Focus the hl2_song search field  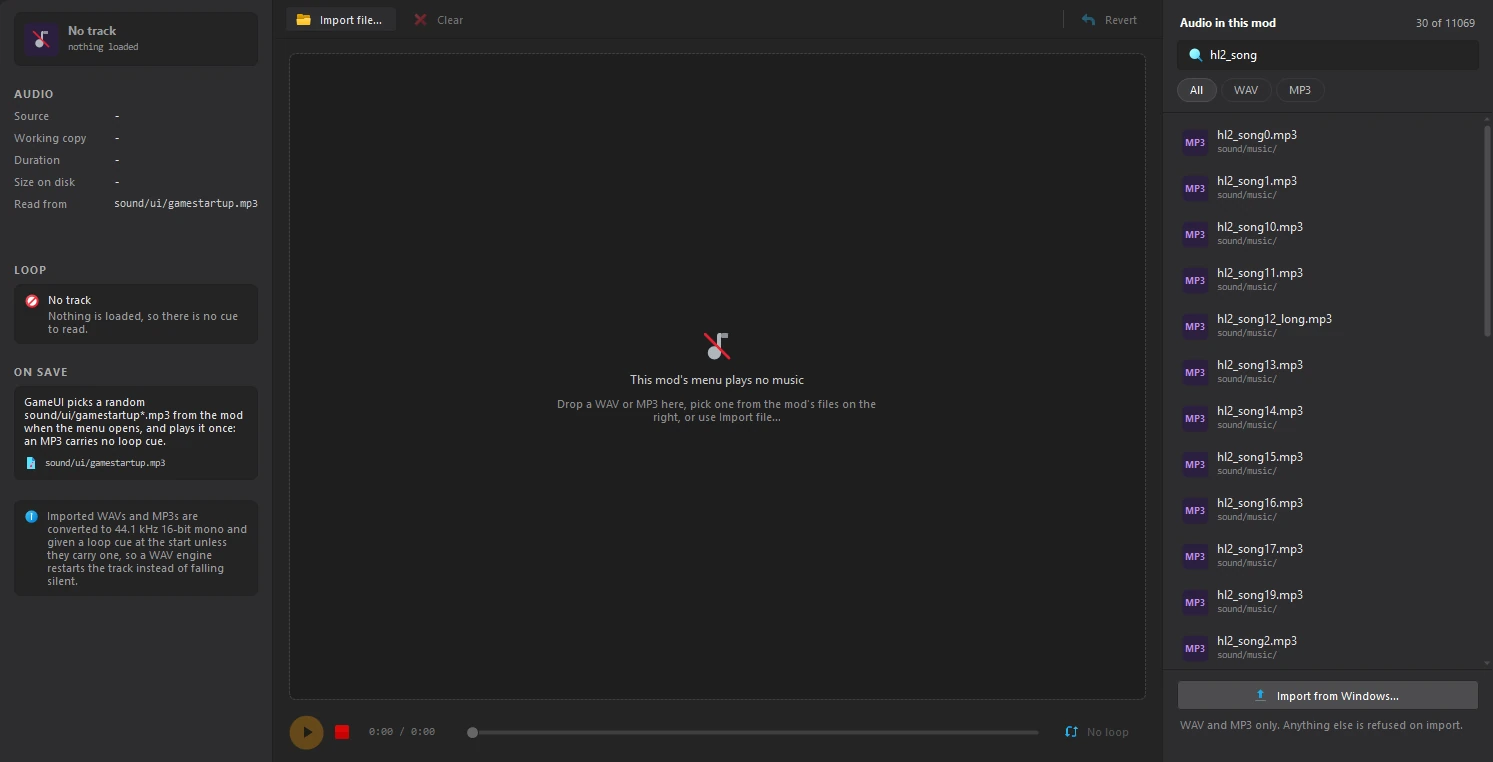[1327, 55]
